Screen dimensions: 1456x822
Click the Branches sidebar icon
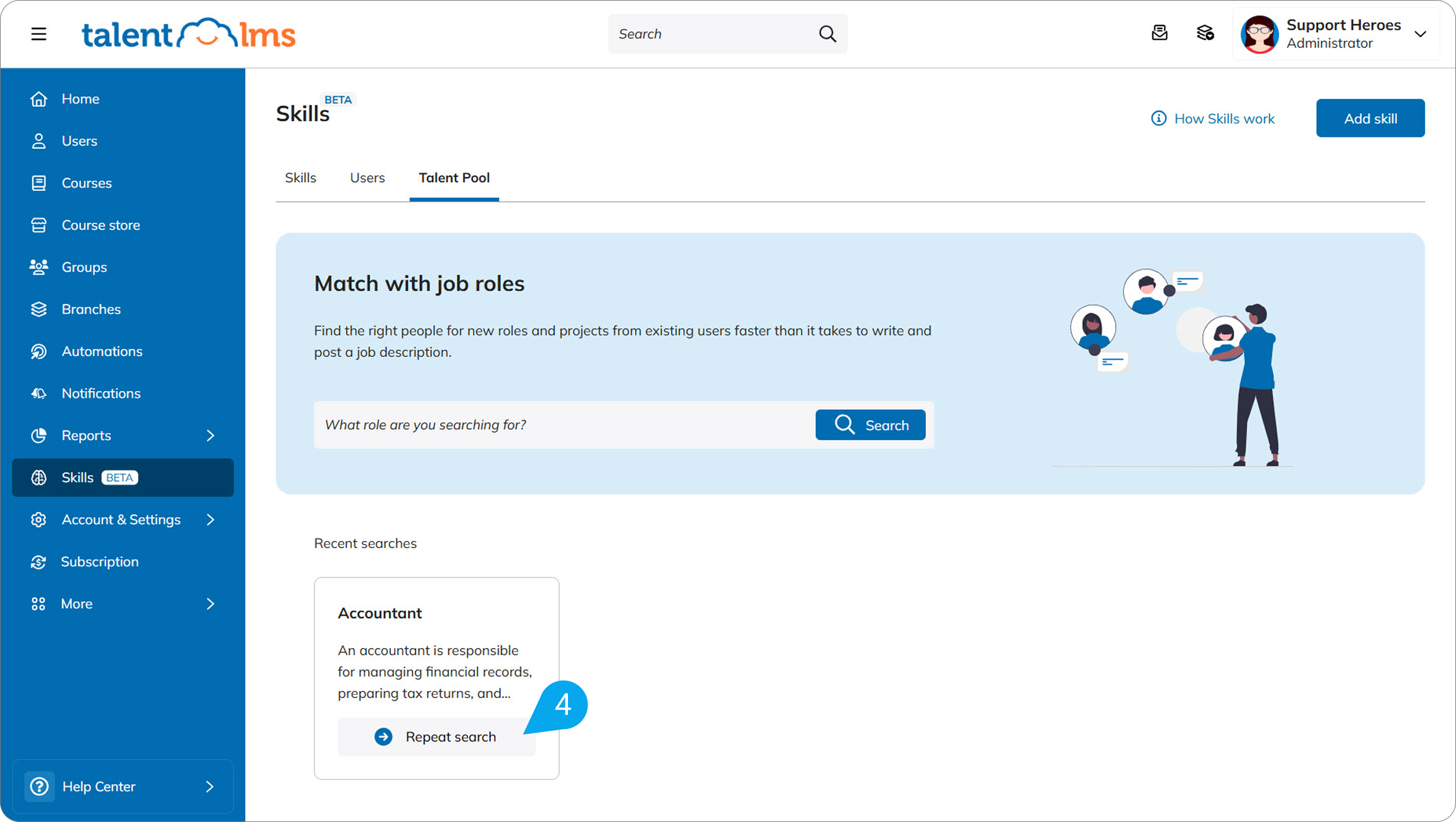[39, 309]
